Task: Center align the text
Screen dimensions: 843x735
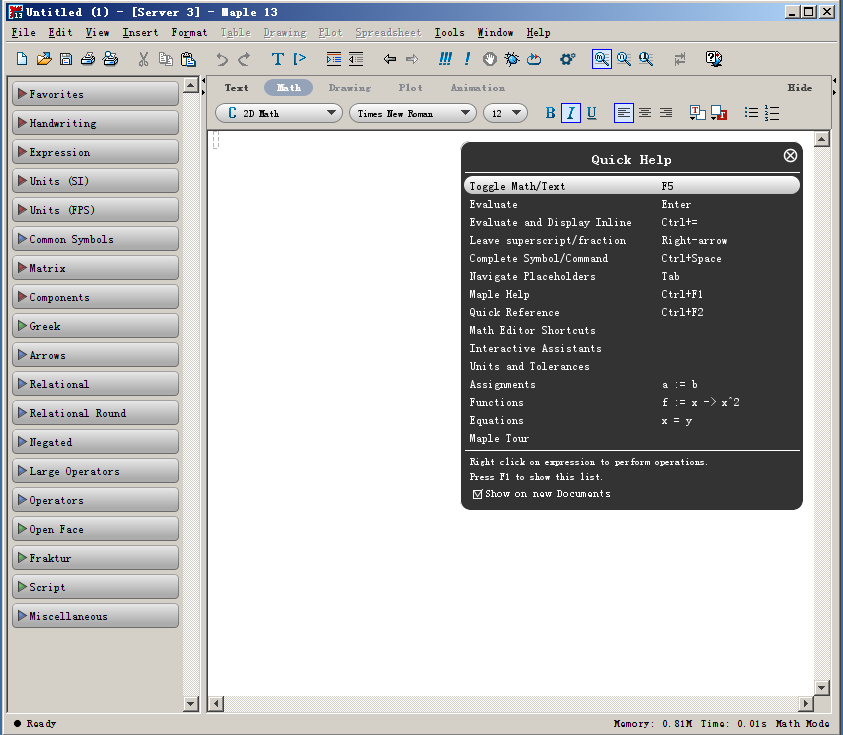Action: (645, 113)
